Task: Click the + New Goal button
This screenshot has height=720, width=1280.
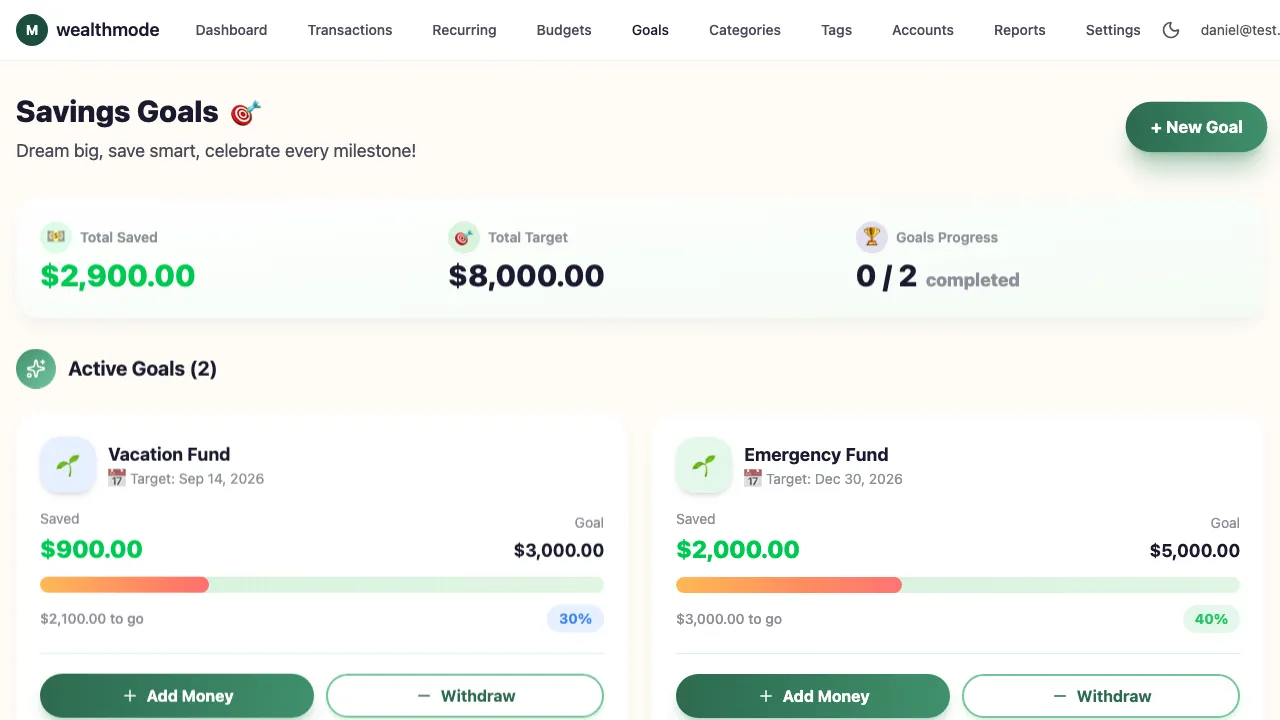Action: (x=1196, y=127)
